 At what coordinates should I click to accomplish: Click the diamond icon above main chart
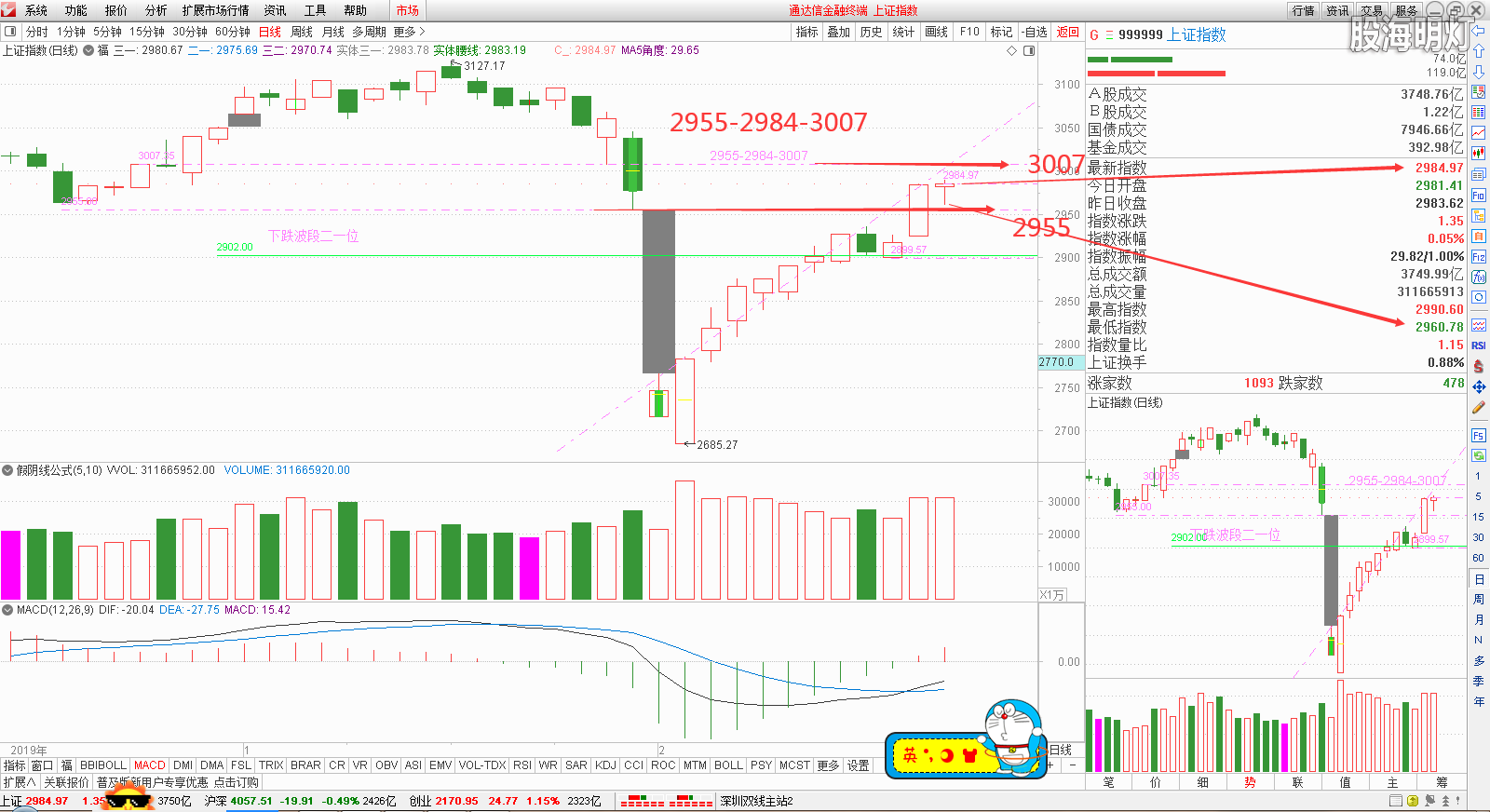click(1012, 50)
